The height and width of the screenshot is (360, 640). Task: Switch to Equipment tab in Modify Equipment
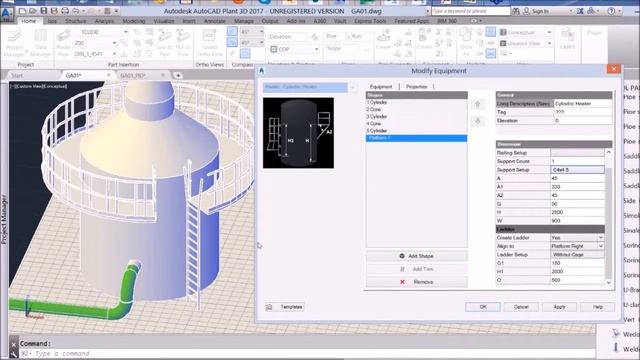click(x=381, y=87)
